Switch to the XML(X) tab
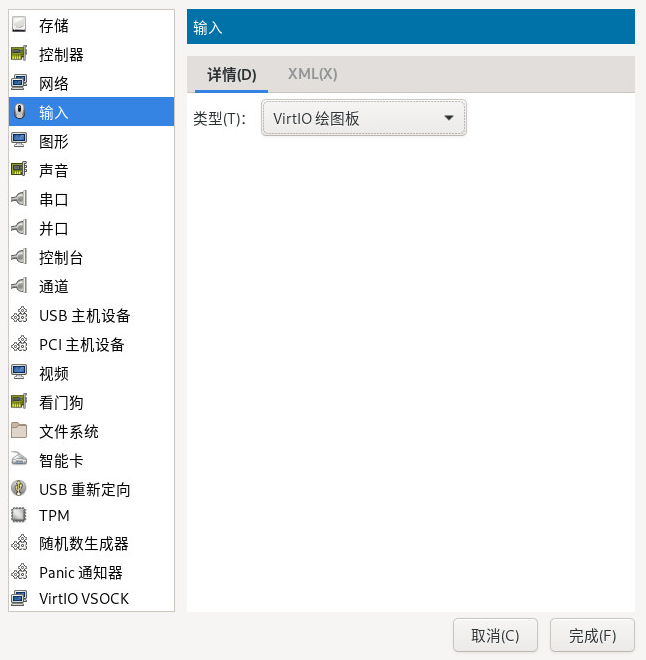Image resolution: width=646 pixels, height=660 pixels. click(312, 74)
